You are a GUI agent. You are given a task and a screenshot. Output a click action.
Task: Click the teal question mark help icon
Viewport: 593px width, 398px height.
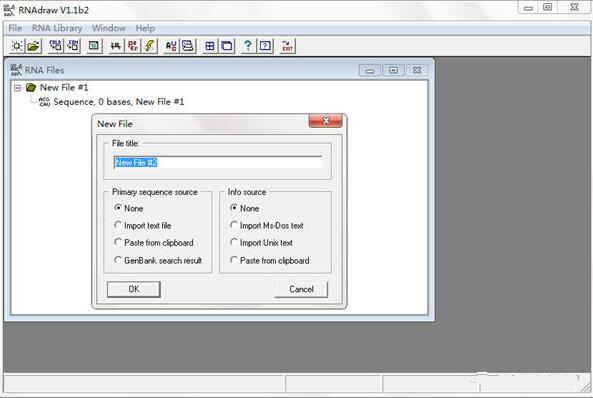(248, 46)
